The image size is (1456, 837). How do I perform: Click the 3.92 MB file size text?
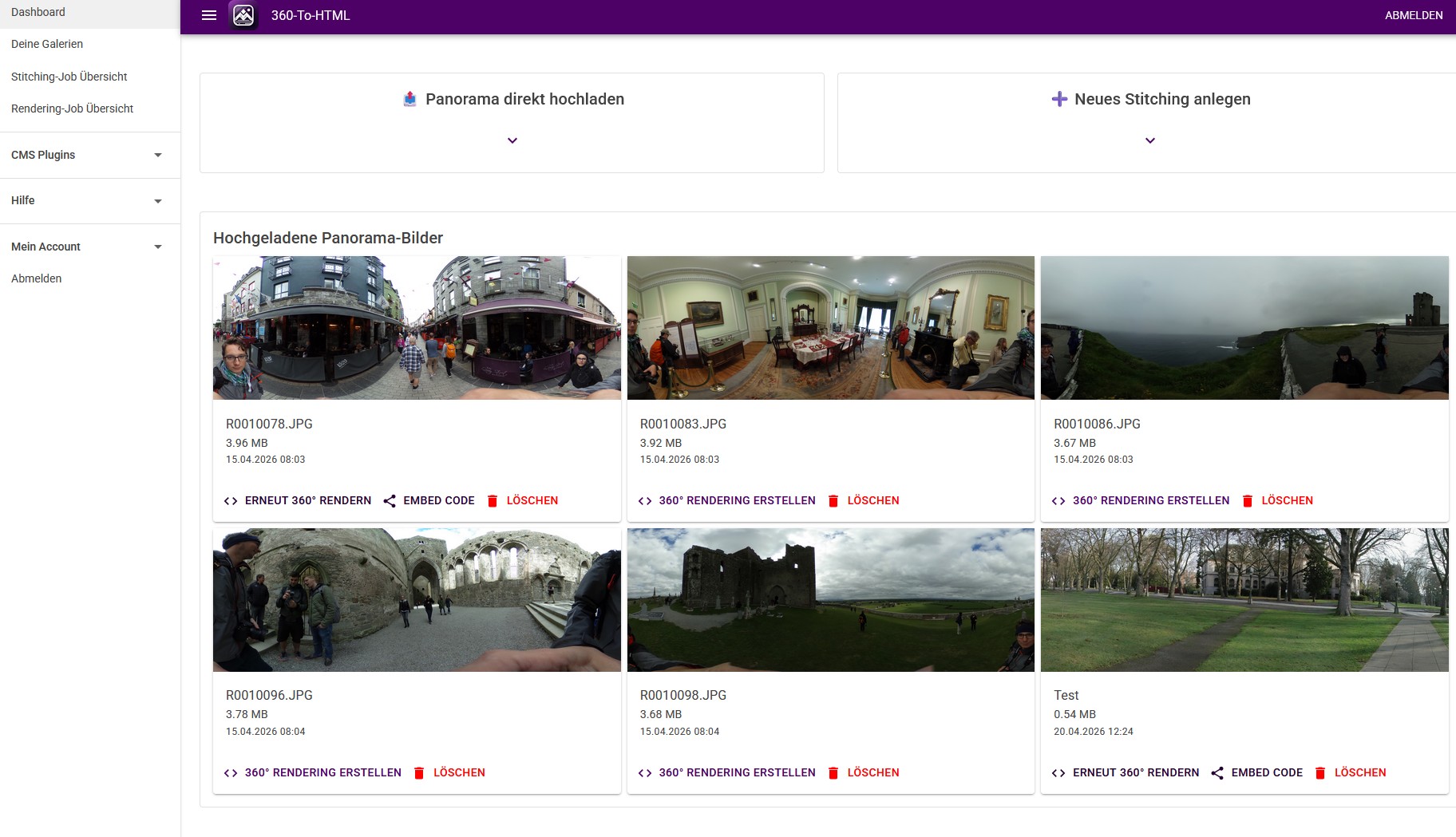[x=661, y=444]
